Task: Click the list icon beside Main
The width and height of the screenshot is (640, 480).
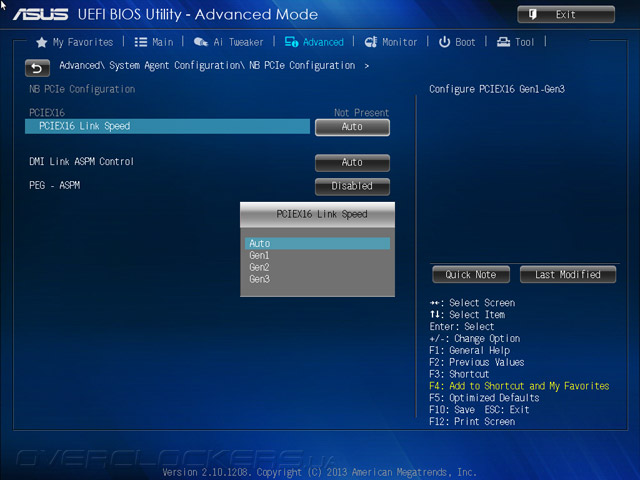Action: click(141, 42)
